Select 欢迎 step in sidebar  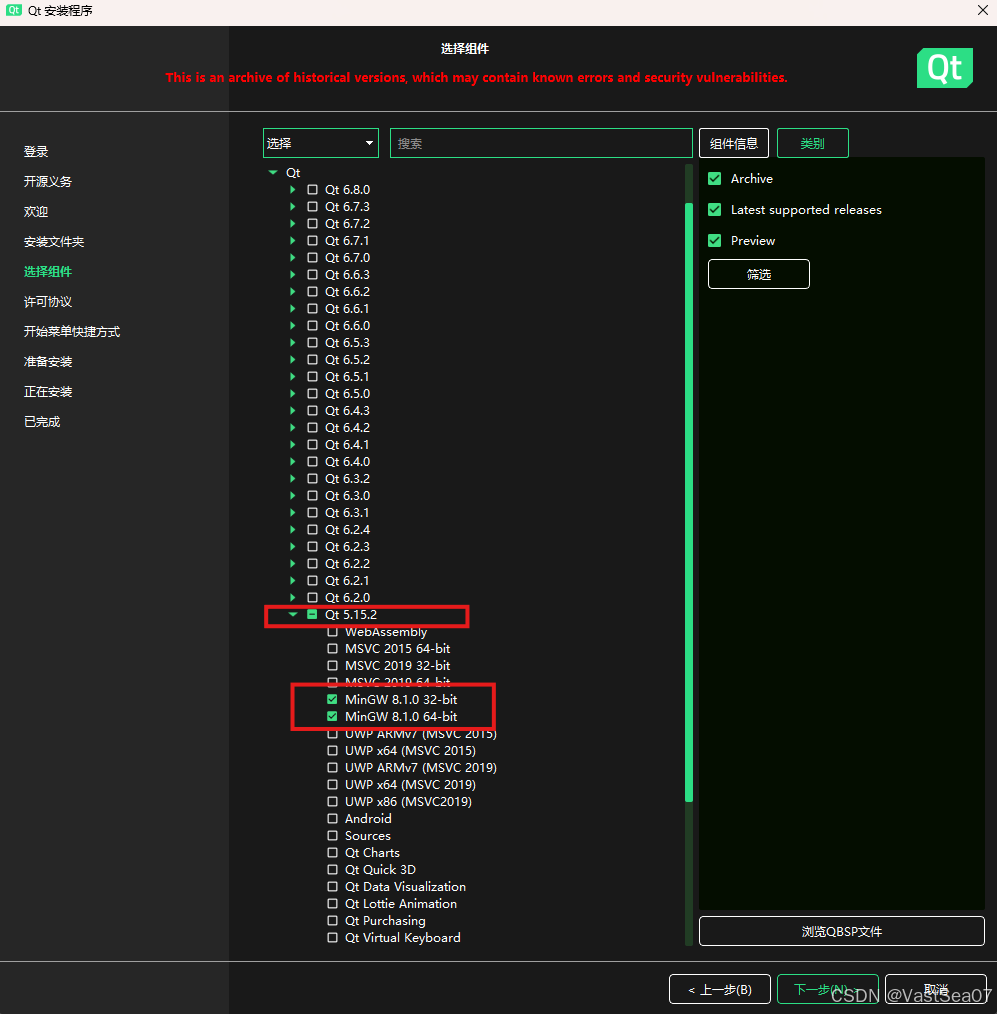pos(36,211)
